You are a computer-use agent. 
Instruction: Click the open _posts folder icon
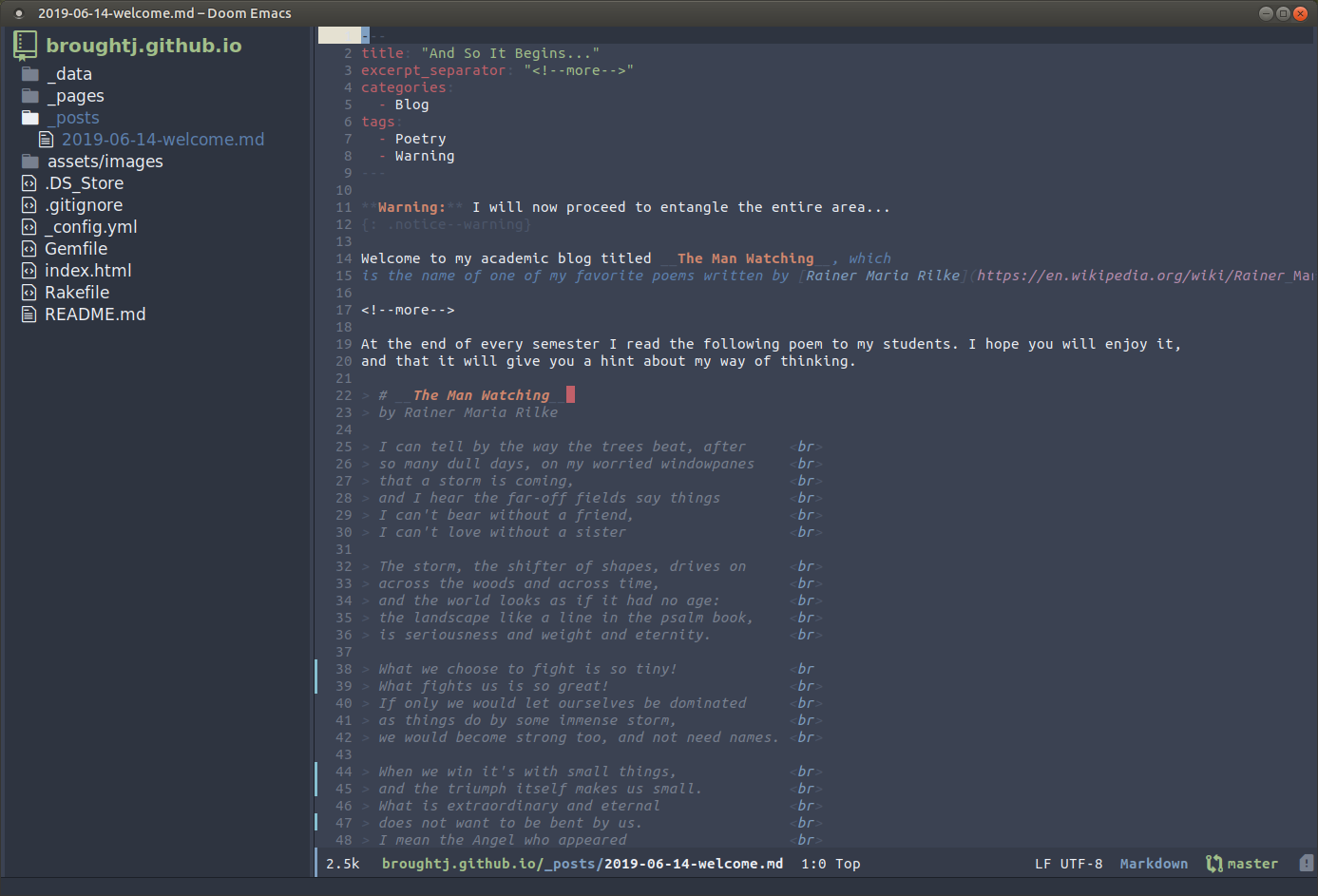tap(30, 118)
